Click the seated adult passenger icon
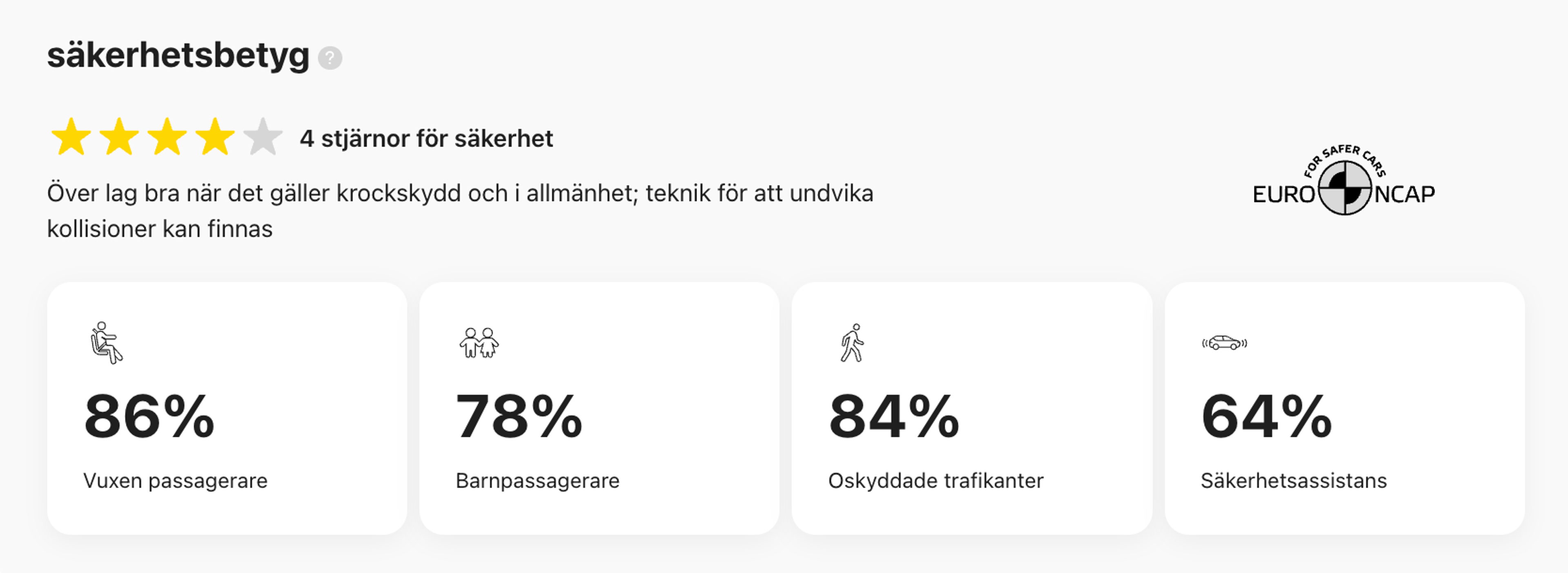The height and width of the screenshot is (573, 1568). (x=106, y=342)
